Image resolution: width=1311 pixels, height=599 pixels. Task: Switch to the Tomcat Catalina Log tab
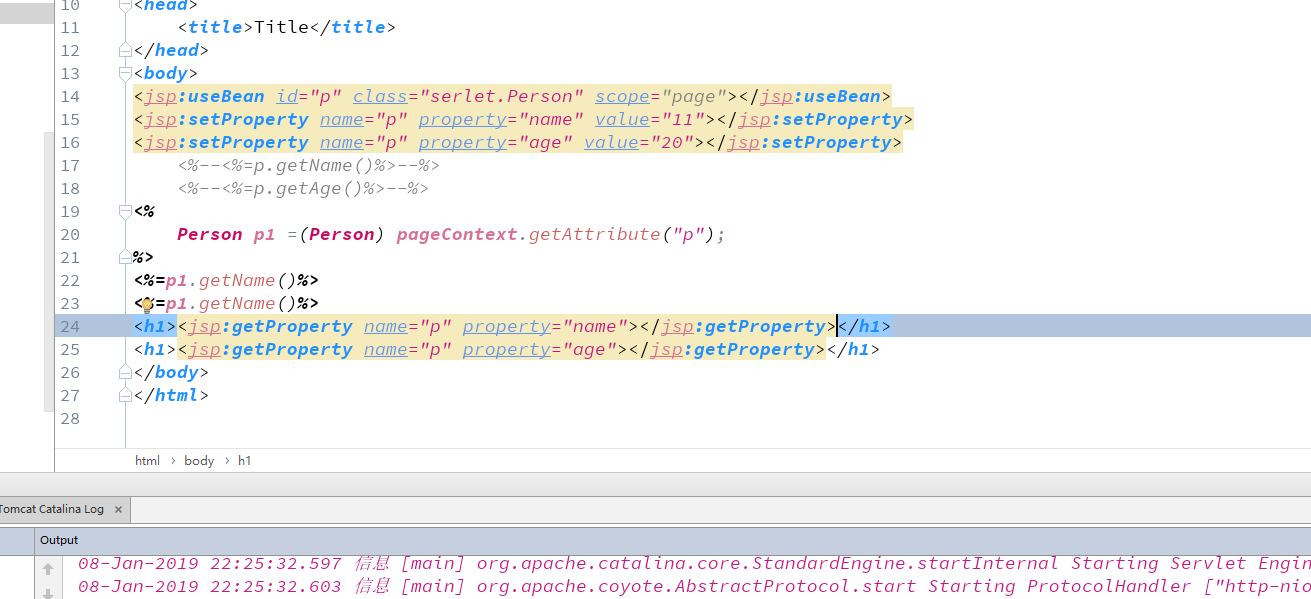pos(52,509)
